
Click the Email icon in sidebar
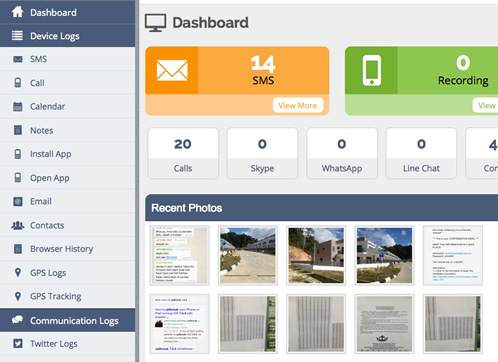[18, 201]
